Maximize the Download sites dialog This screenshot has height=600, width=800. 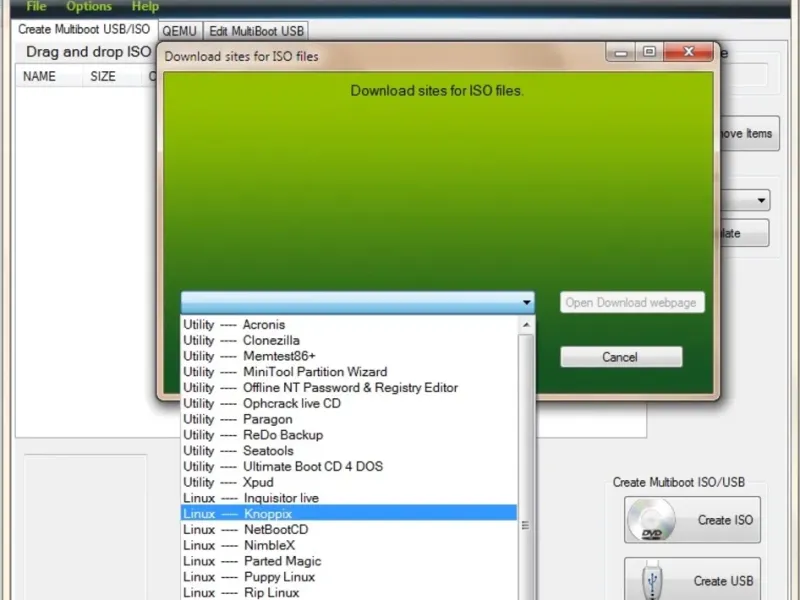[649, 52]
